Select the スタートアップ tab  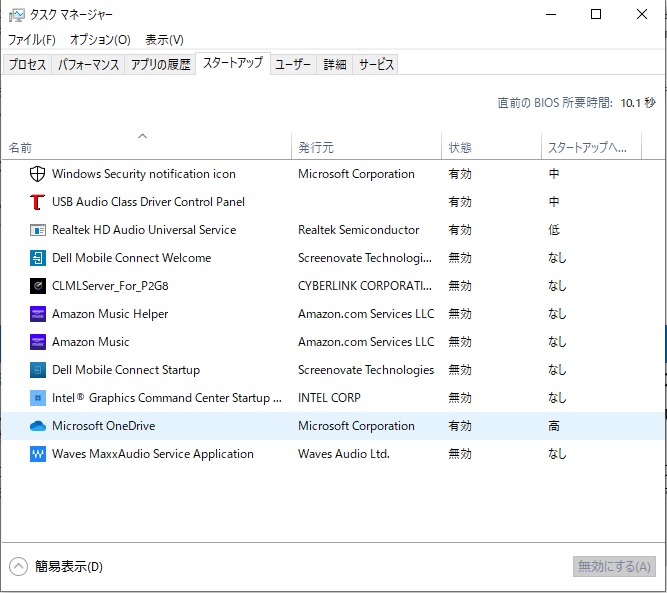233,63
